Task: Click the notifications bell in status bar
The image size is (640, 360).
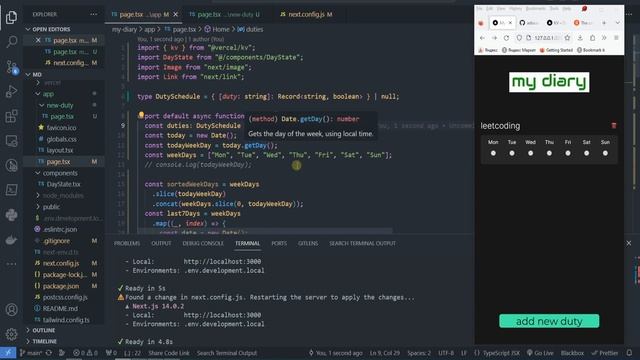Action: point(629,353)
